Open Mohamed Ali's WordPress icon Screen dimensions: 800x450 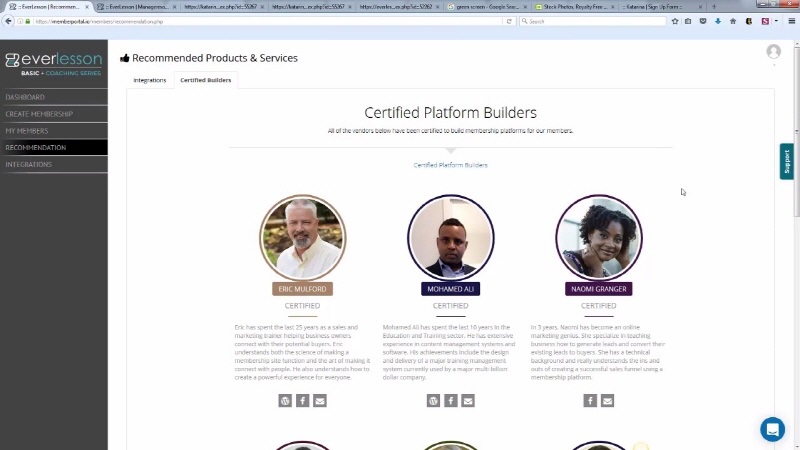433,401
